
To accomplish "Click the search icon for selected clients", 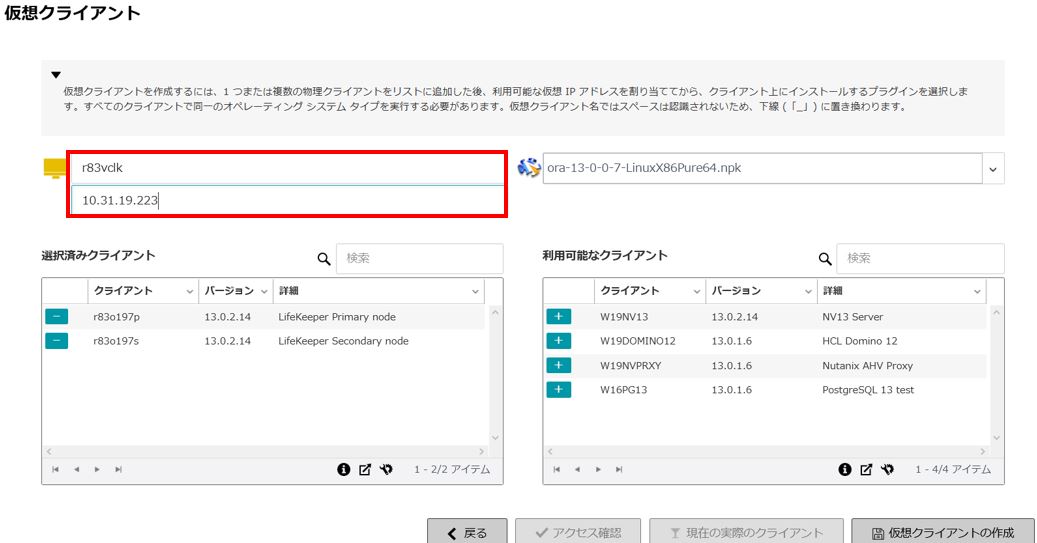I will coord(323,259).
